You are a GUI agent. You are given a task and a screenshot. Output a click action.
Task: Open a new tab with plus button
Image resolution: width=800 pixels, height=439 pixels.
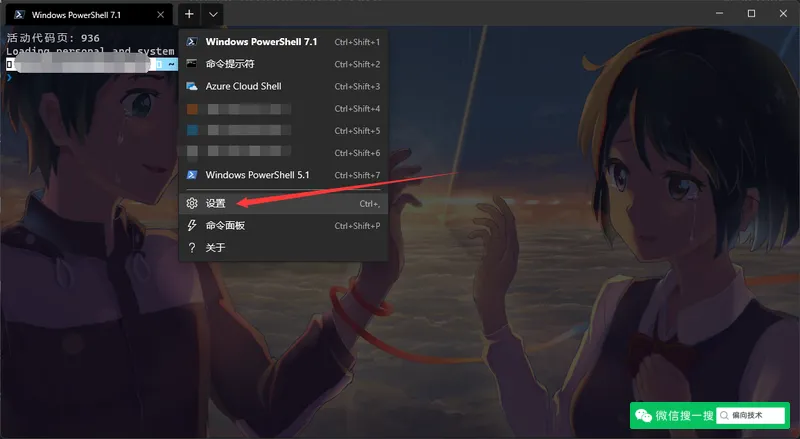point(189,14)
